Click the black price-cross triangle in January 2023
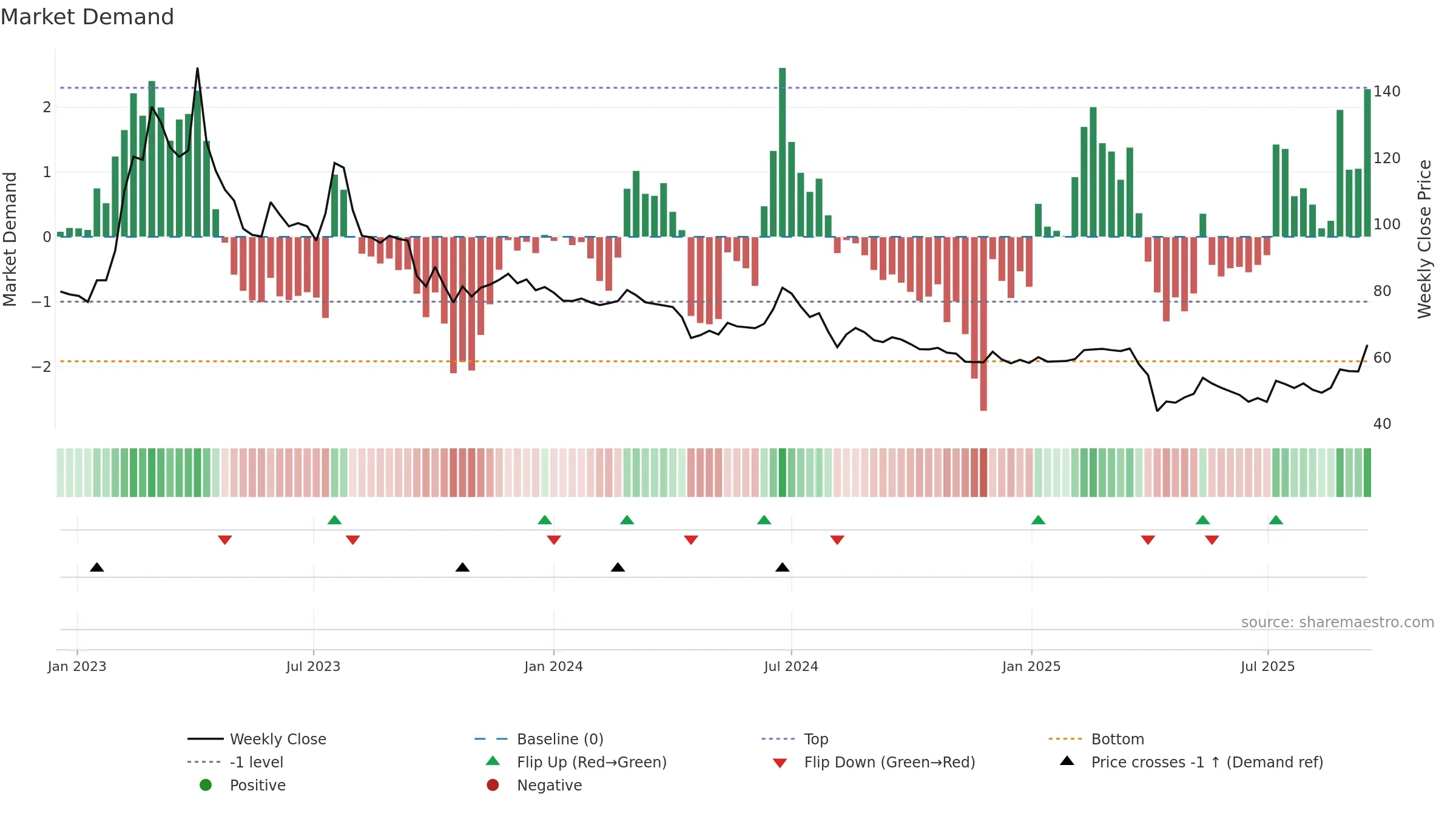The image size is (1456, 819). coord(97,567)
